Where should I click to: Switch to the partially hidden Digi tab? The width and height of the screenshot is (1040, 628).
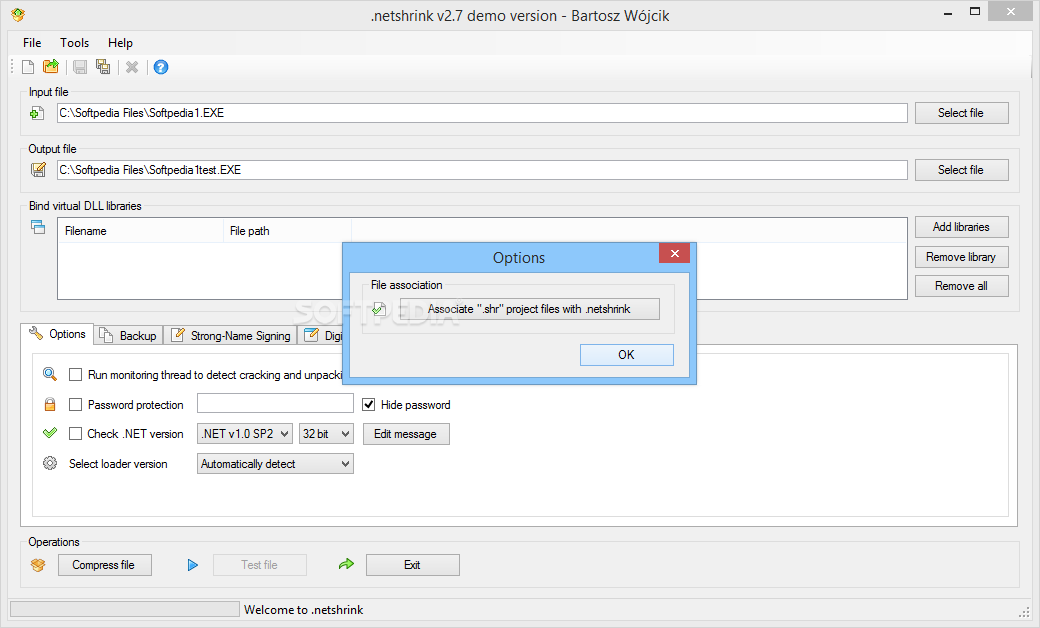320,336
